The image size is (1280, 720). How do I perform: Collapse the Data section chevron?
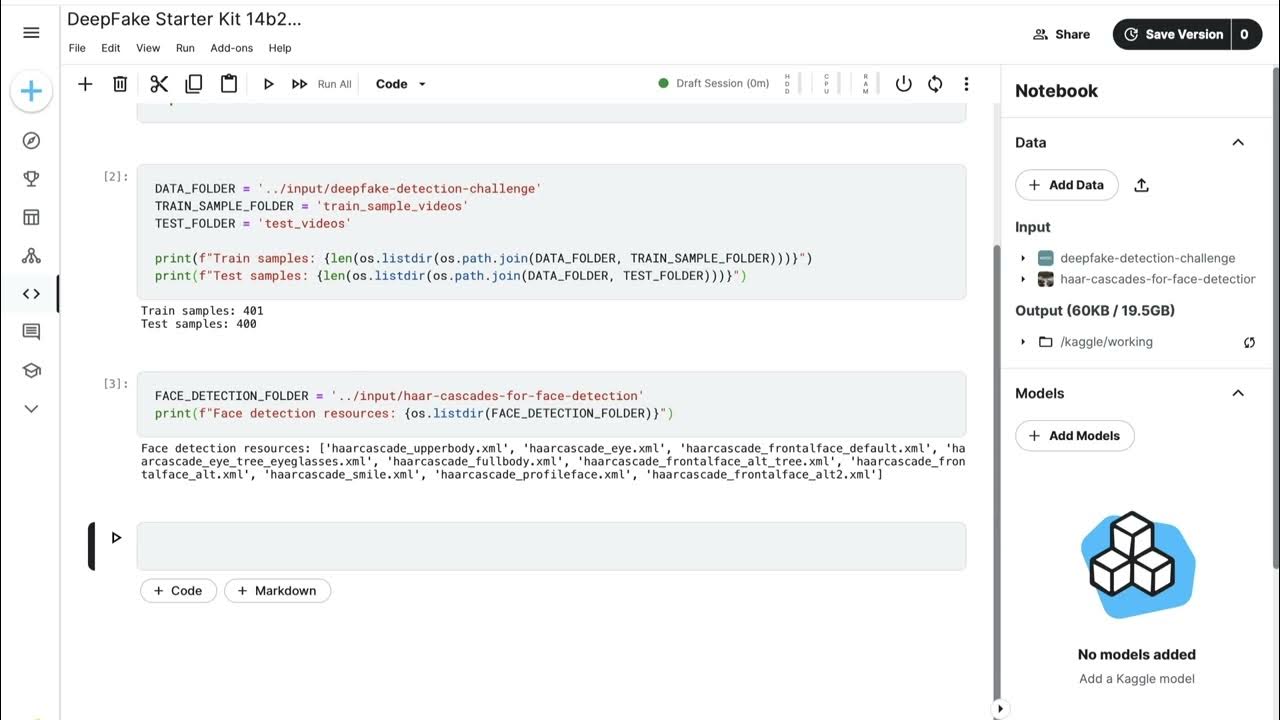tap(1238, 142)
